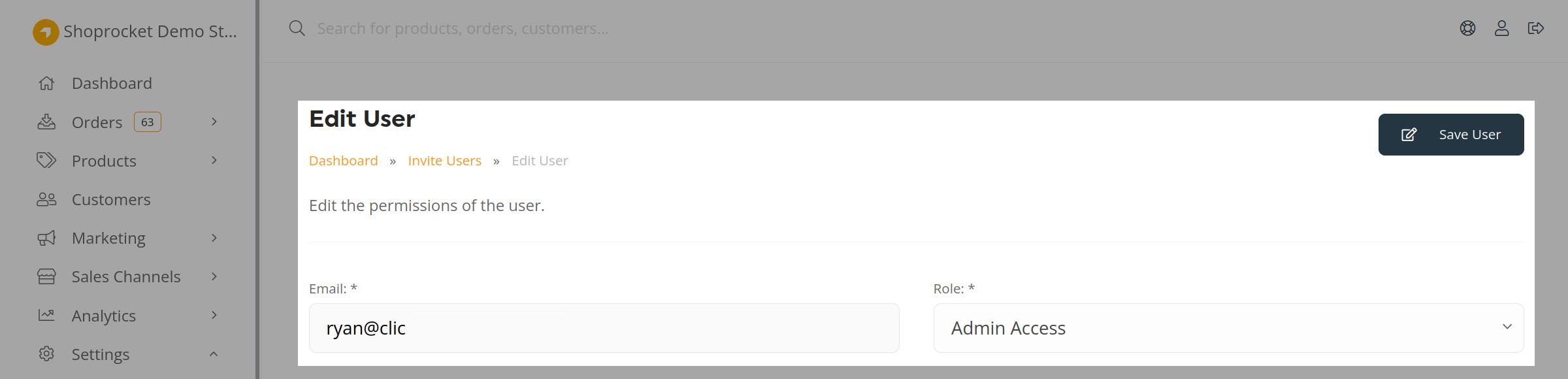This screenshot has height=379, width=1568.
Task: Click the logout arrow icon
Action: click(x=1536, y=28)
